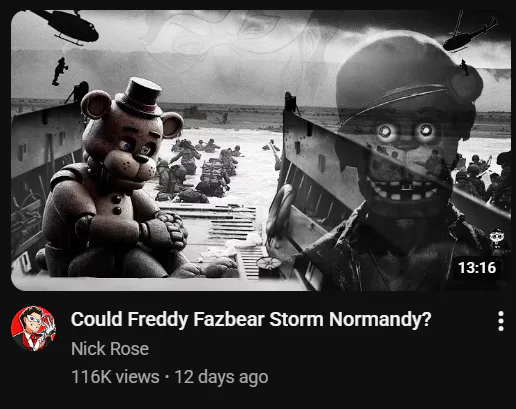Click the 13:16 duration badge
The width and height of the screenshot is (516, 409).
pos(477,268)
